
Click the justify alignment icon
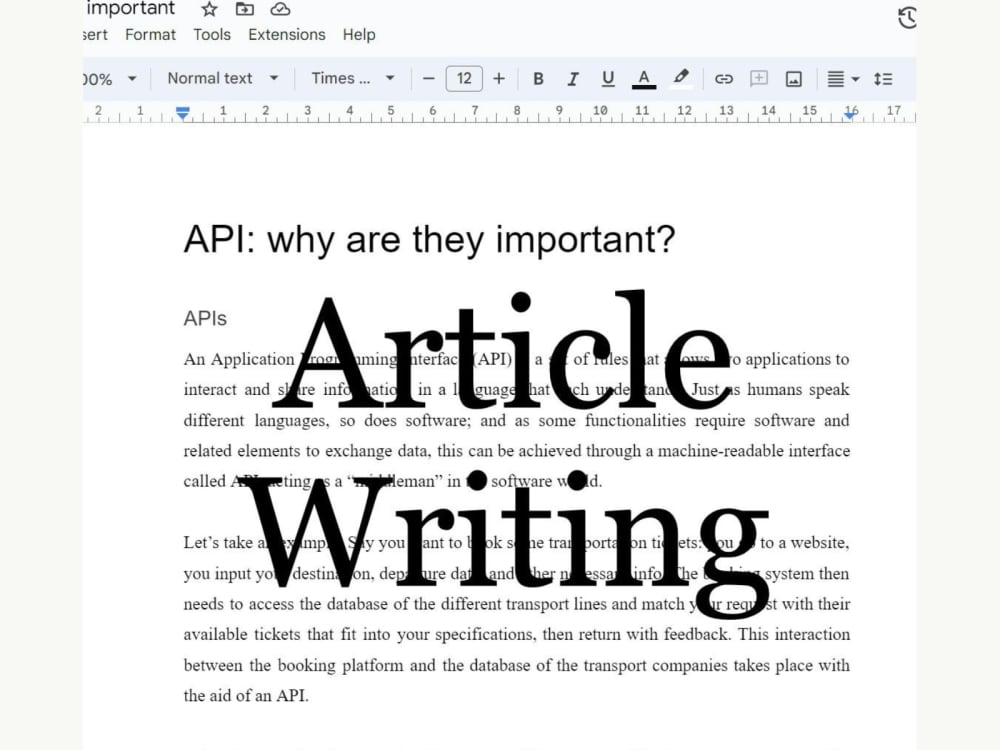(835, 79)
